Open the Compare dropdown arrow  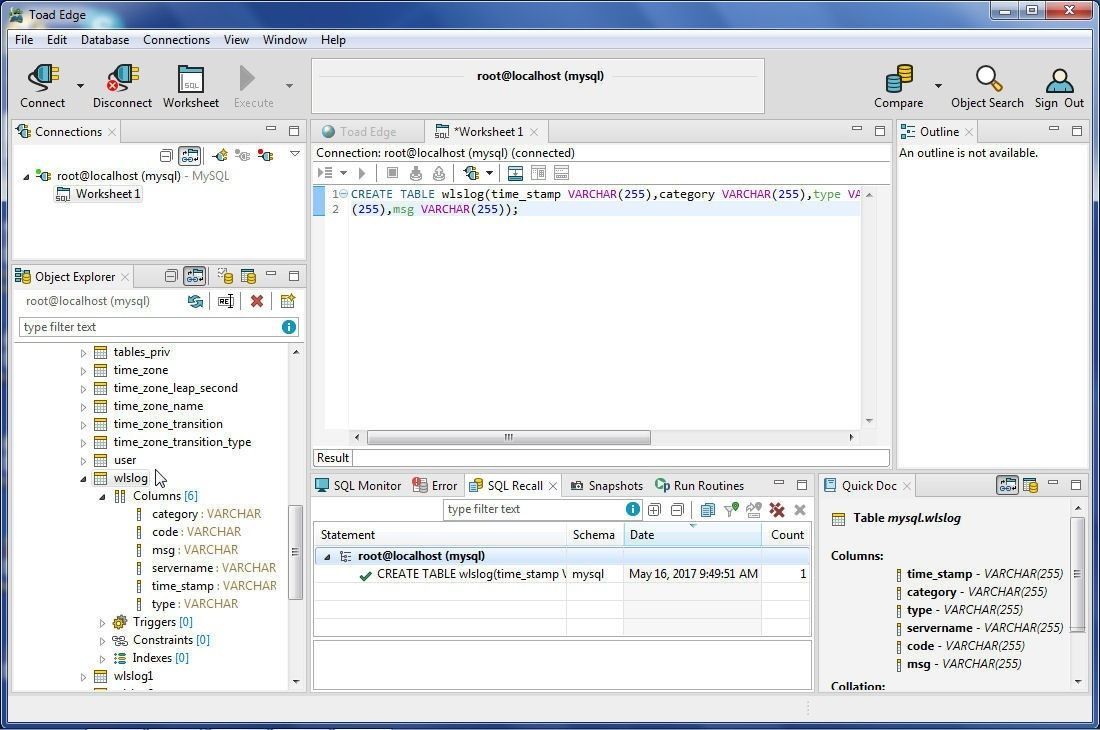click(x=938, y=86)
